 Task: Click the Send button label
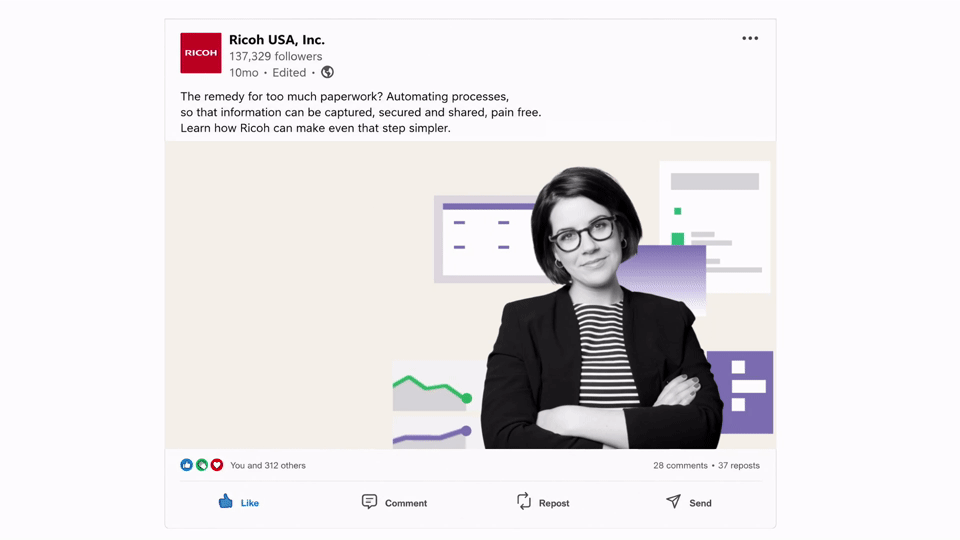(x=700, y=503)
